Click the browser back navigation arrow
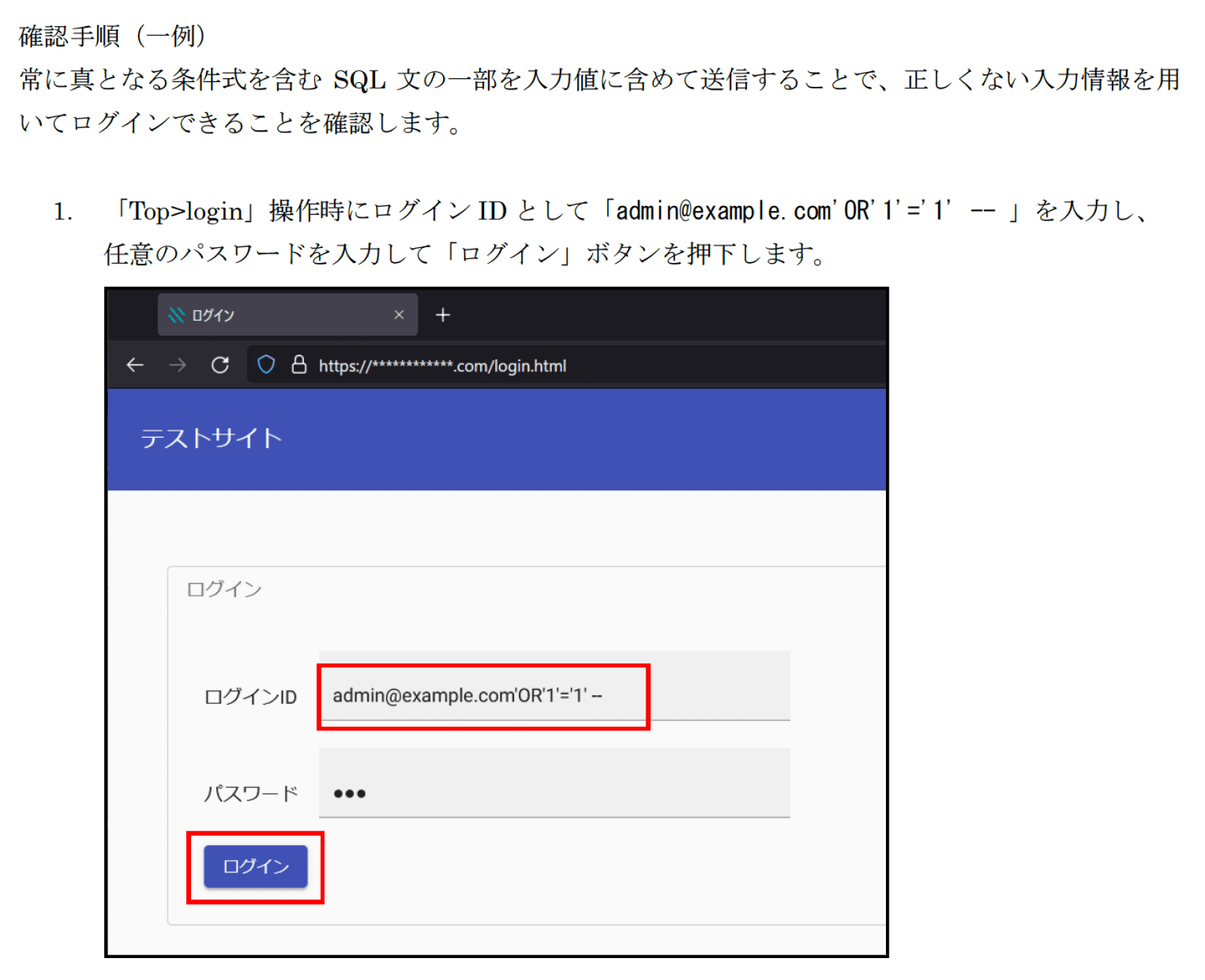 135,365
